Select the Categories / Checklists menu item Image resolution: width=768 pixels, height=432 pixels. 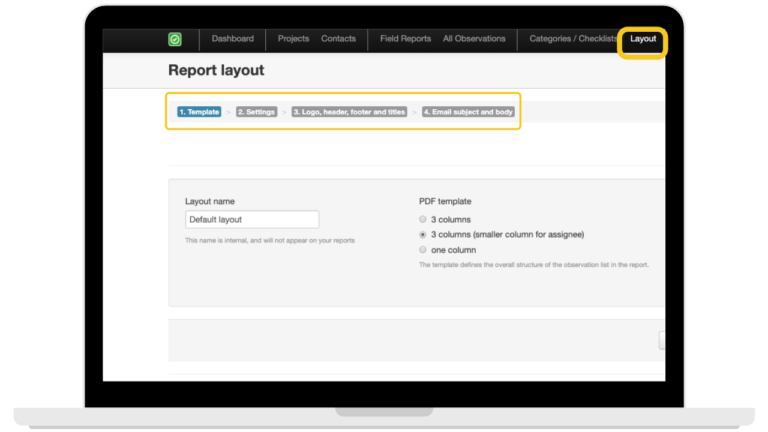click(573, 39)
